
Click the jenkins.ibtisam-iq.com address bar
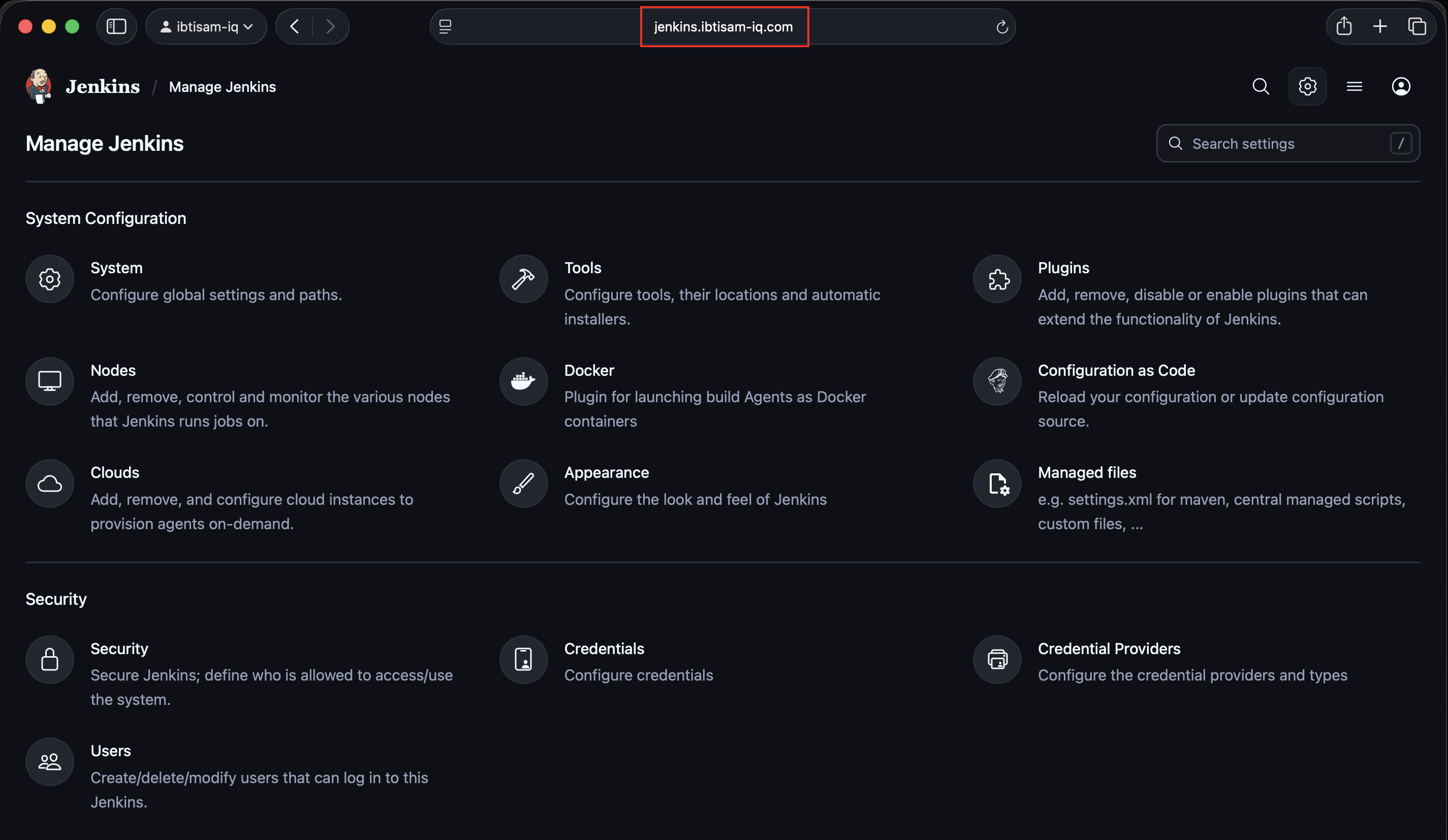point(723,26)
